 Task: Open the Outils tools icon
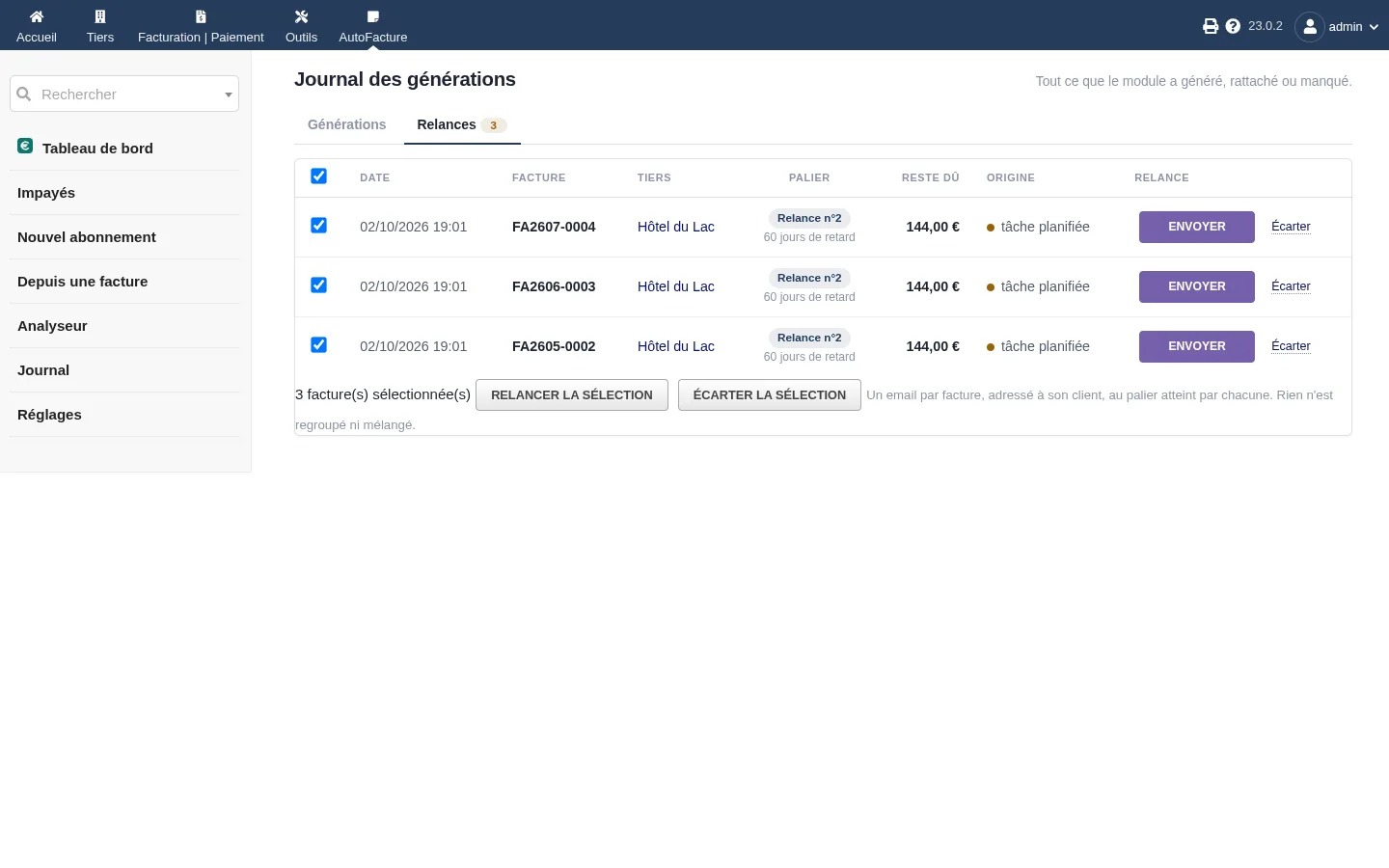pos(301,16)
